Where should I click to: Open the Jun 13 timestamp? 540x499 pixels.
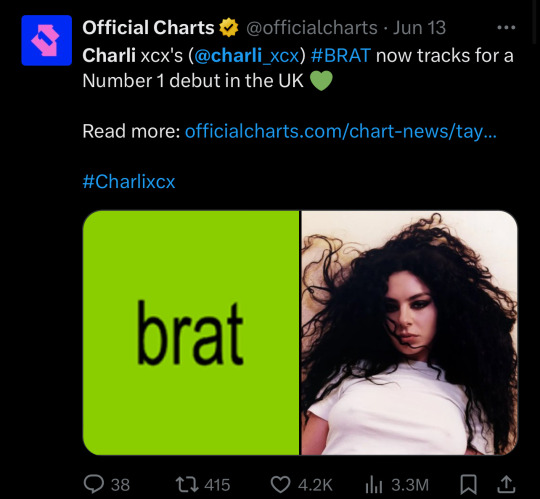tap(419, 28)
